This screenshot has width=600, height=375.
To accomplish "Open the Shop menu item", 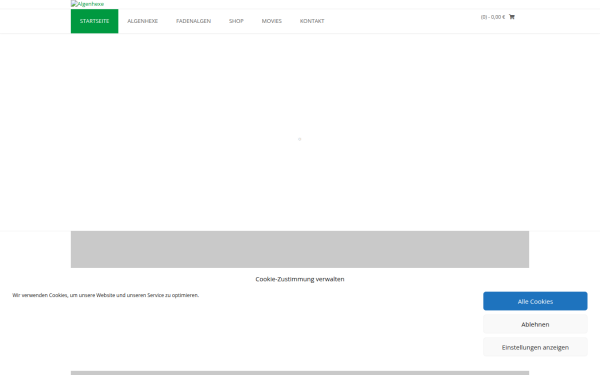I will (236, 21).
